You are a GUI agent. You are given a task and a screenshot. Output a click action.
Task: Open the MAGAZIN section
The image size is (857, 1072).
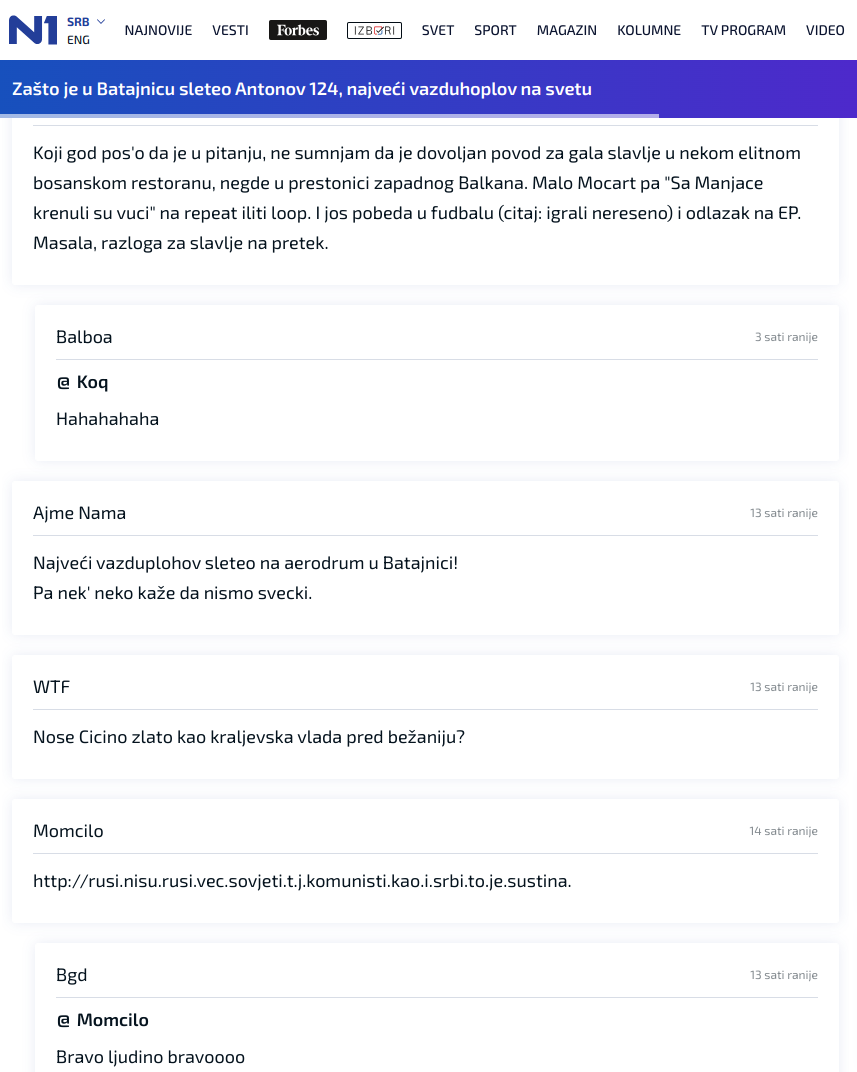[x=567, y=30]
